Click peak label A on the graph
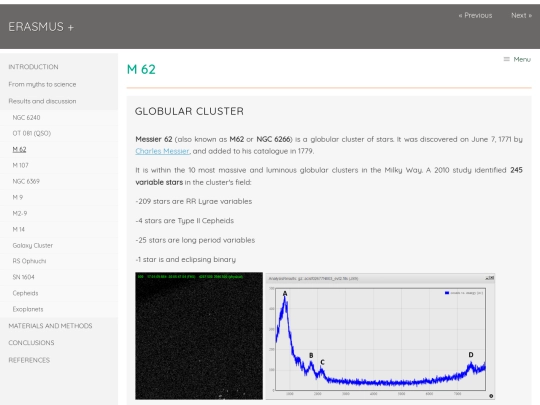Image resolution: width=540 pixels, height=405 pixels. (285, 294)
